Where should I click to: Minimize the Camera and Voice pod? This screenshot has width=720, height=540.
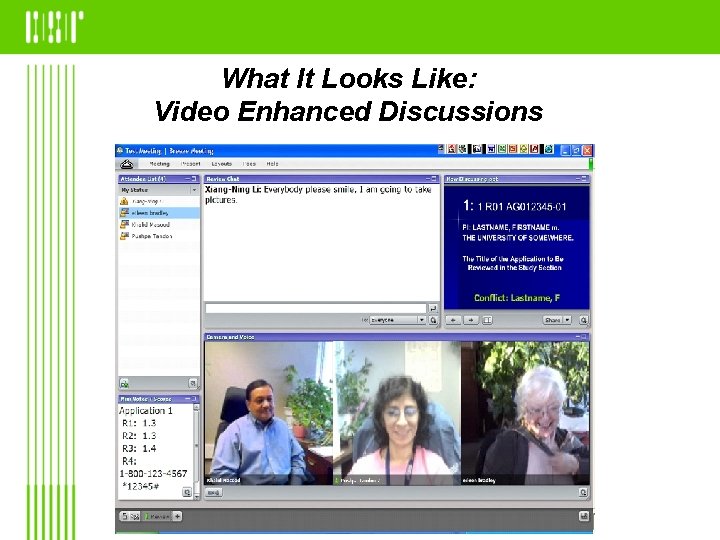(x=578, y=337)
